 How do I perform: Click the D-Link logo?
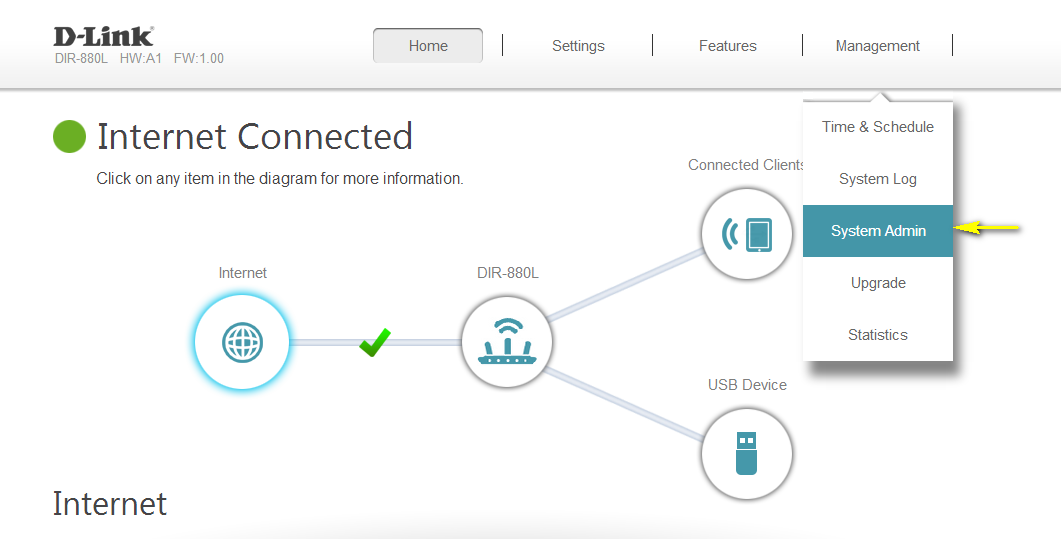pyautogui.click(x=103, y=37)
